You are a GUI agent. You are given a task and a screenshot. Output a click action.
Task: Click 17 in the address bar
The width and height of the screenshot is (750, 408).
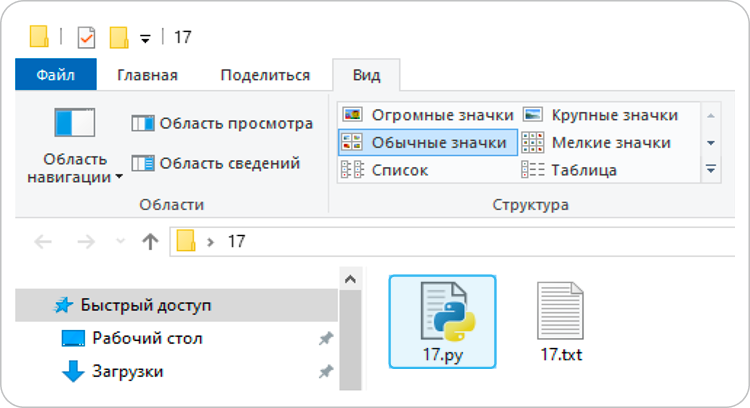click(x=236, y=242)
